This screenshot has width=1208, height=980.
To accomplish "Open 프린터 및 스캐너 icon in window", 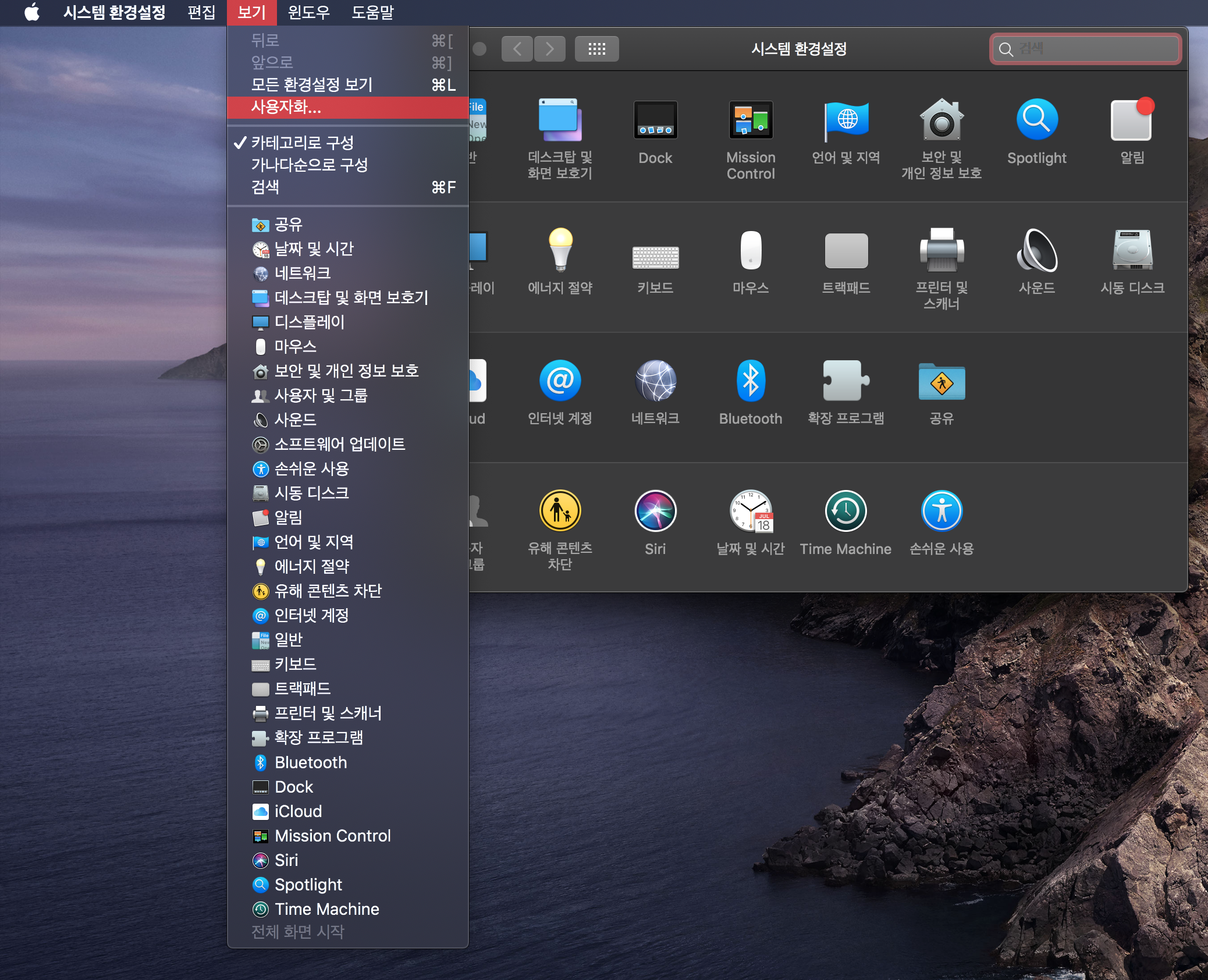I will 941,251.
